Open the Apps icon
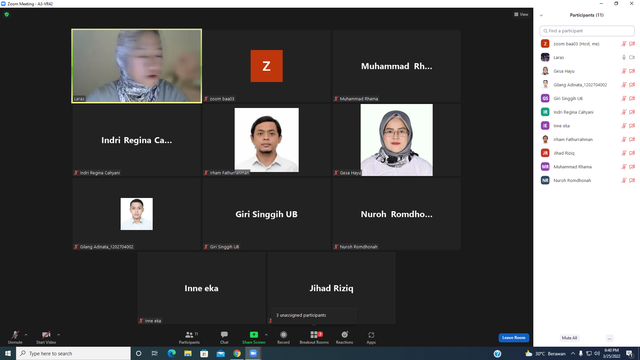Image resolution: width=640 pixels, height=360 pixels. (x=371, y=335)
